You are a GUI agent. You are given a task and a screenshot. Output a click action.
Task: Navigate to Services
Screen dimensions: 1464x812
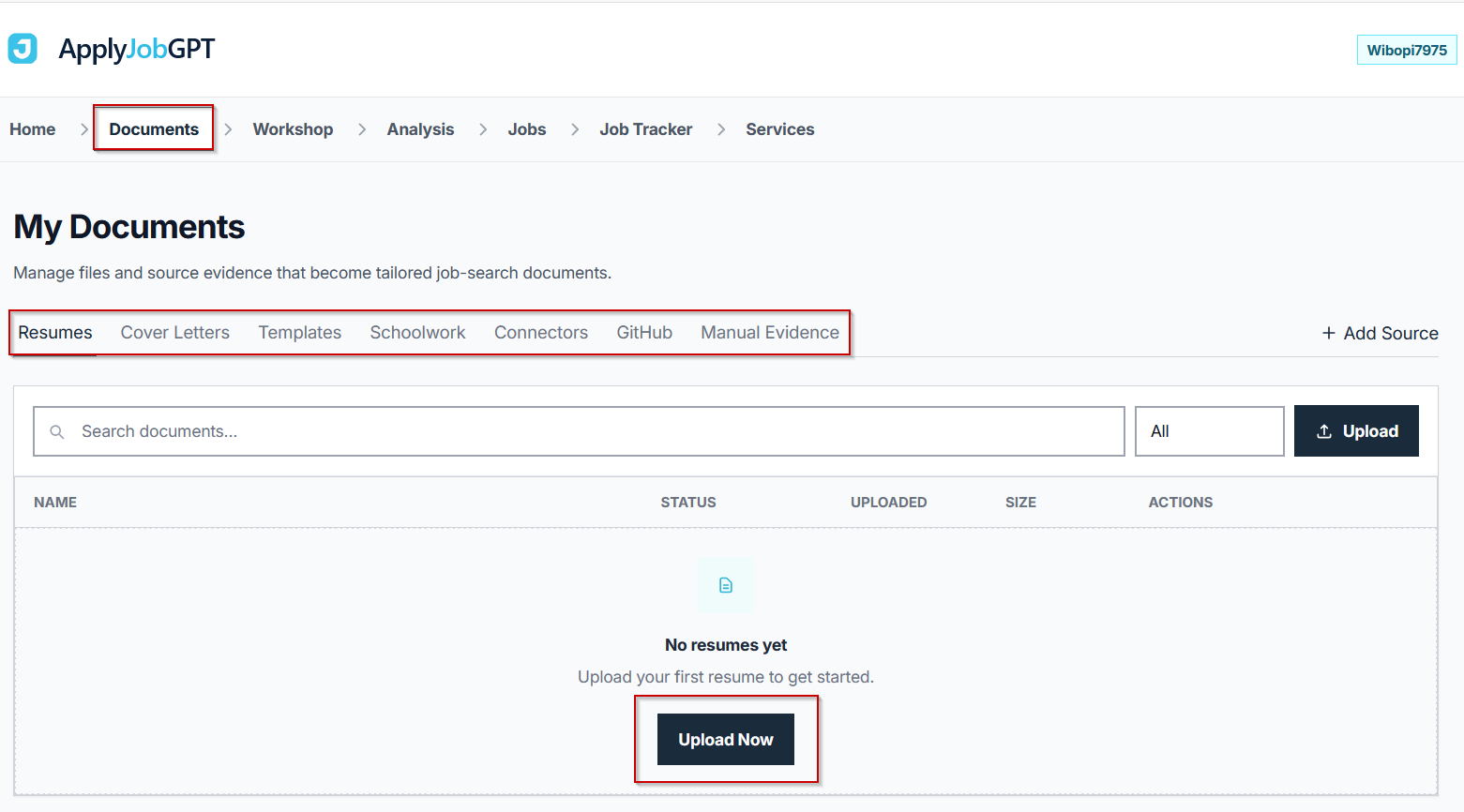(780, 129)
